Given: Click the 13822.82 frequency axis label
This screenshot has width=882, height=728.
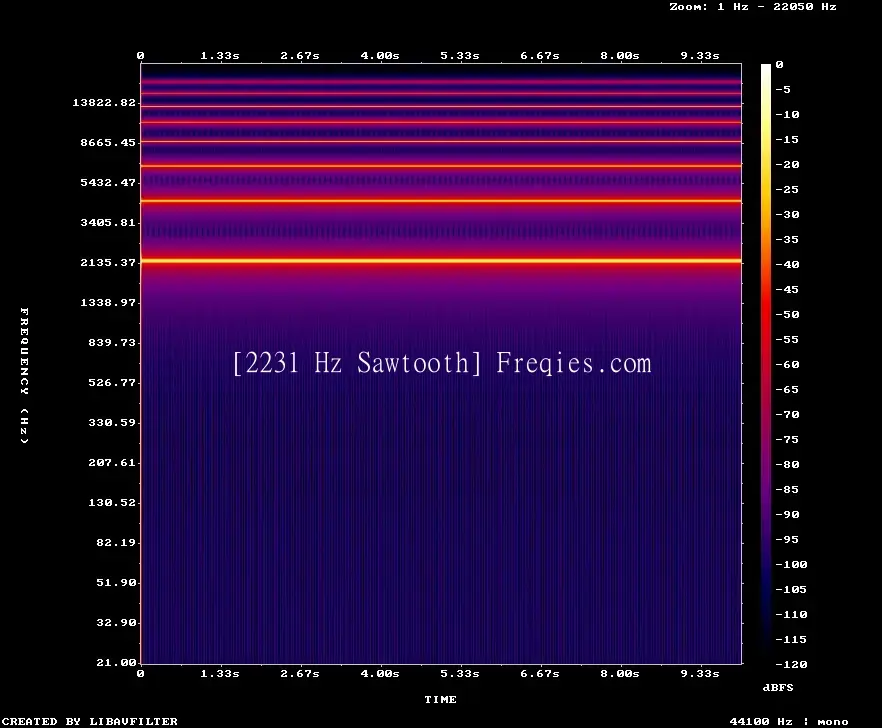Looking at the screenshot, I should coord(104,102).
